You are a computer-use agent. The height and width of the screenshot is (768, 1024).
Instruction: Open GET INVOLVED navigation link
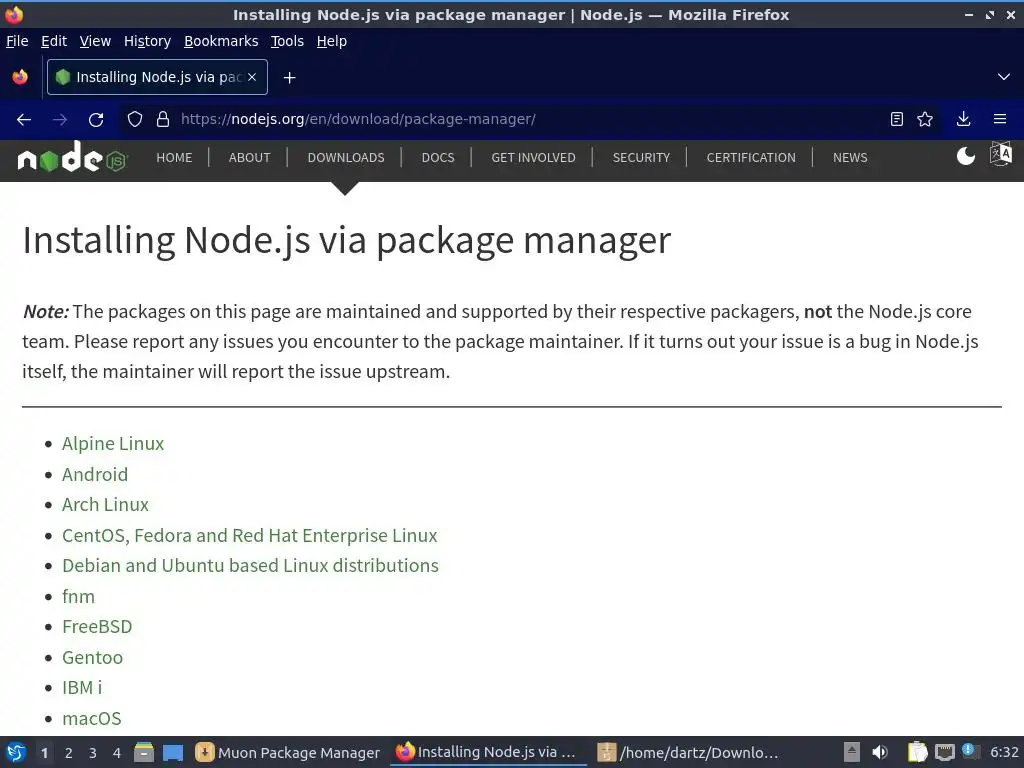click(534, 157)
